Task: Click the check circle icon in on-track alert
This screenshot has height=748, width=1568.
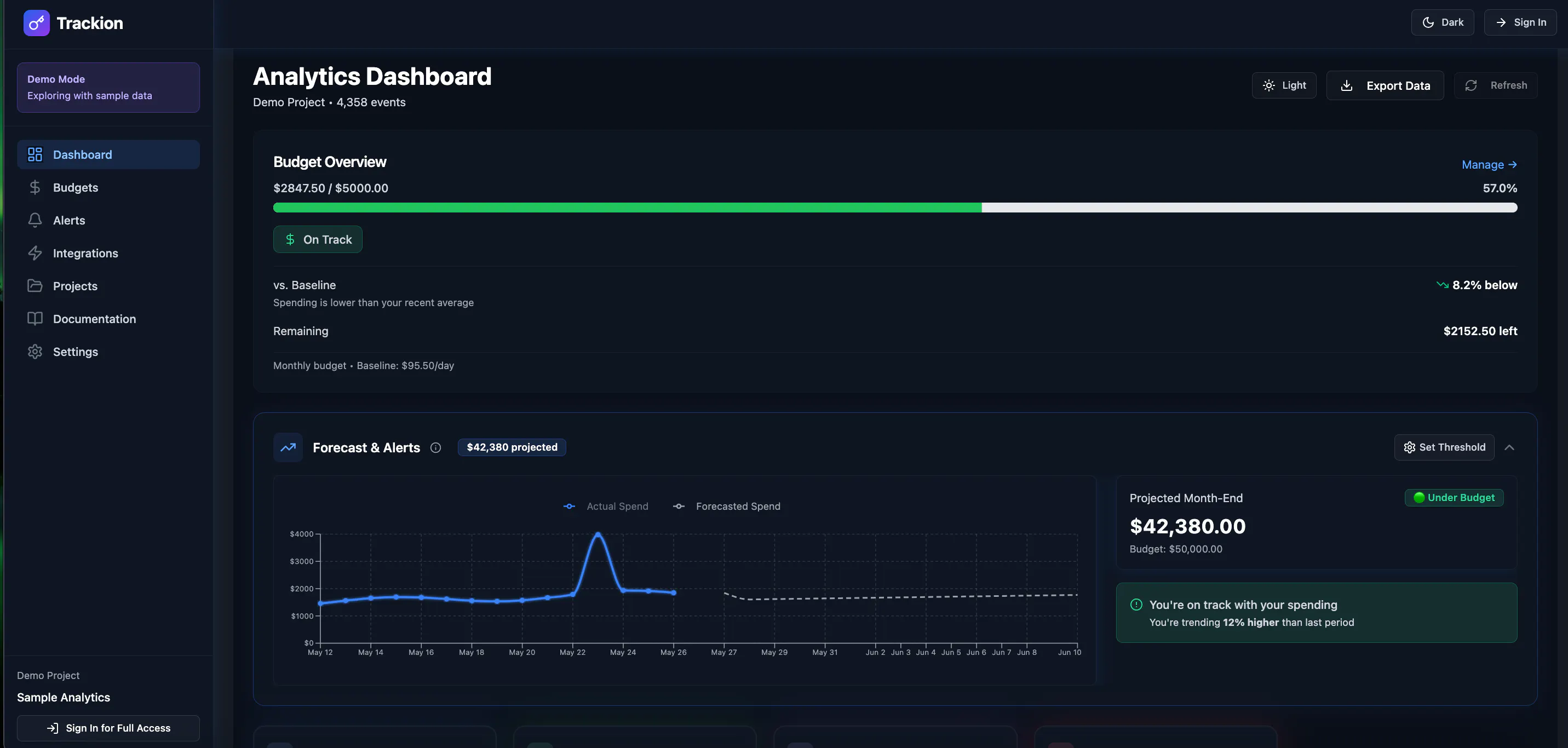Action: pos(1136,605)
